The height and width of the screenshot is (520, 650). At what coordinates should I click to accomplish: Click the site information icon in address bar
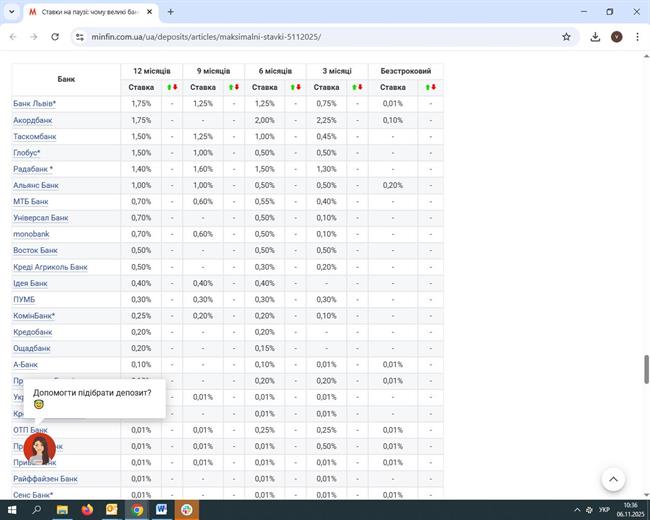(80, 37)
